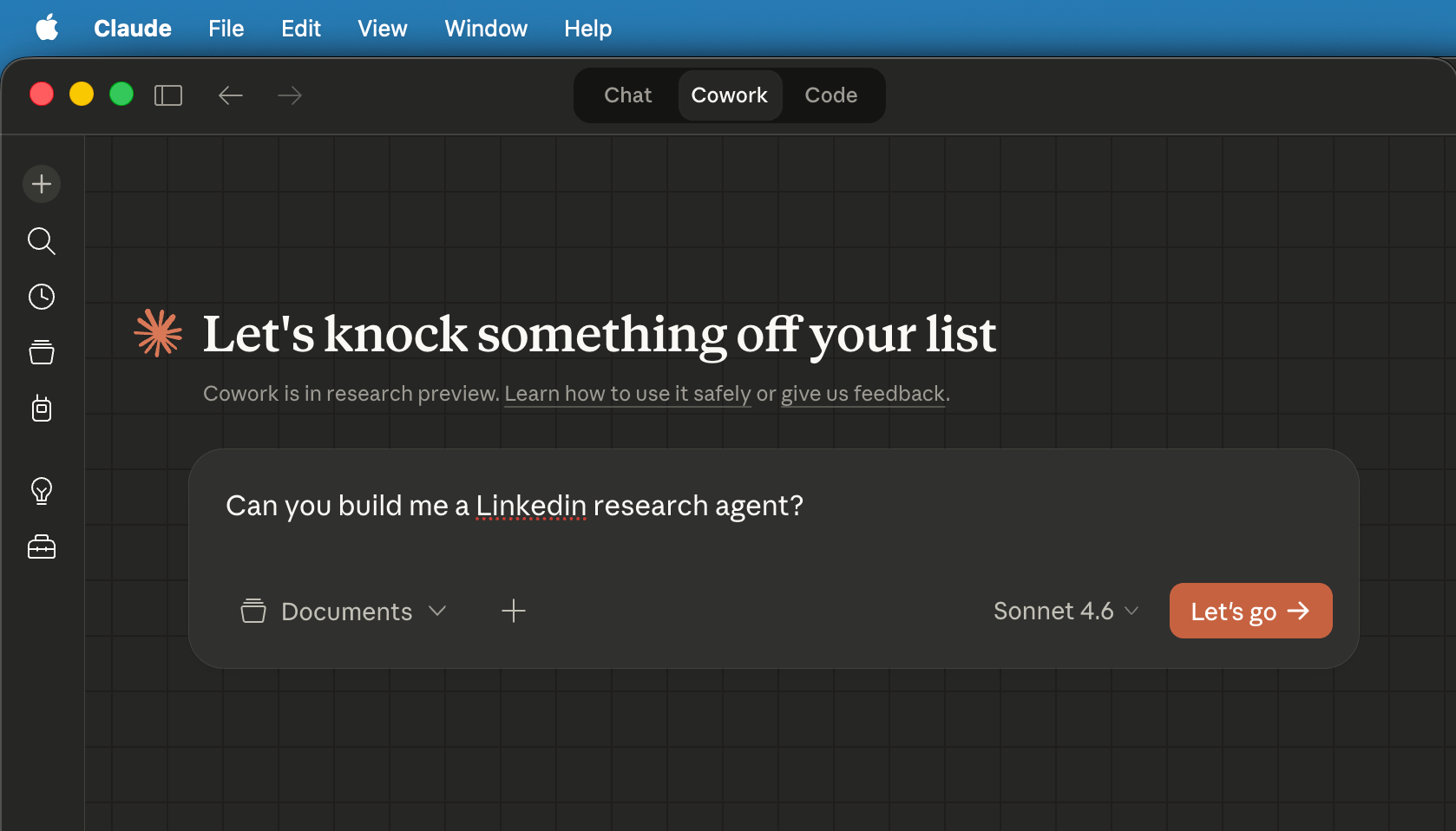Screen dimensions: 1456x831
Task: Open 'Learn how to use it safely' link
Action: [x=627, y=394]
